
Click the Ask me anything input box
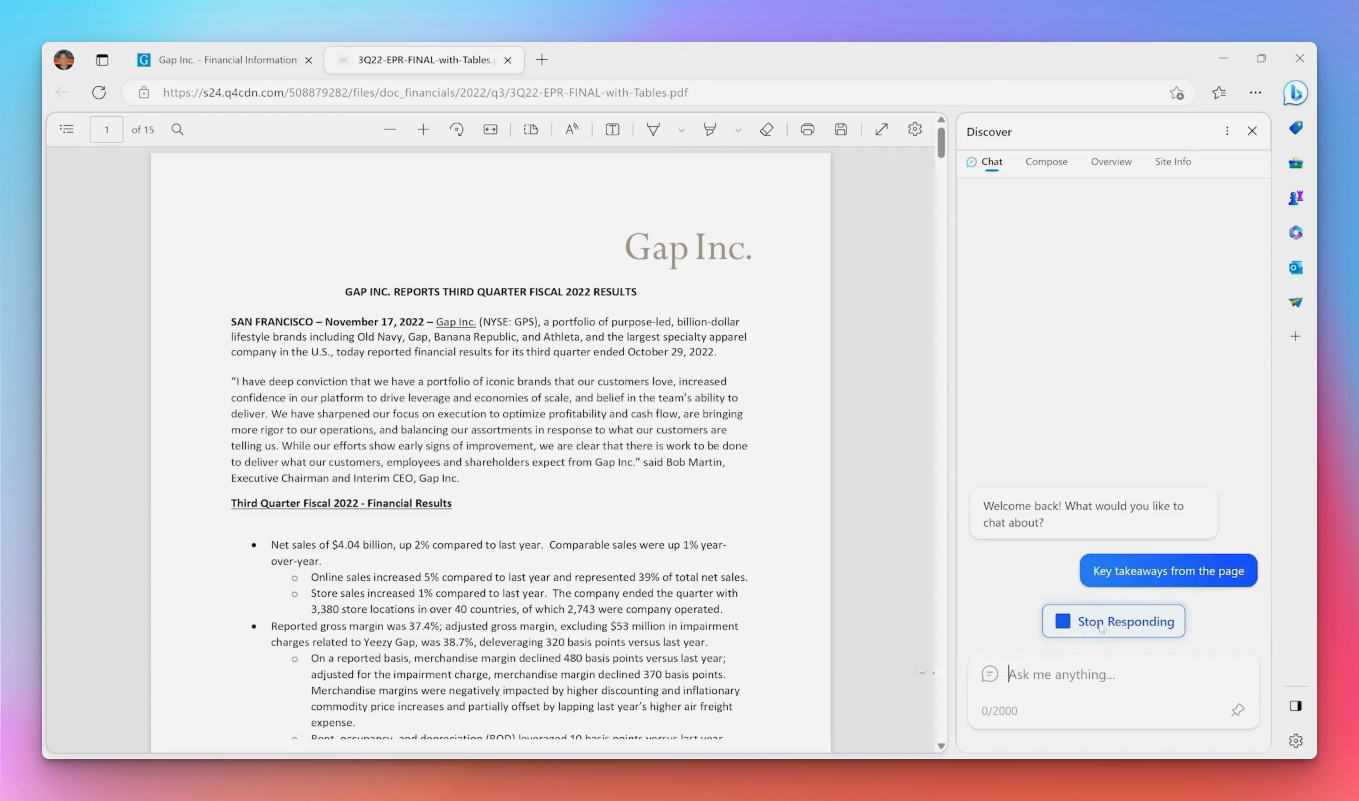[1113, 674]
